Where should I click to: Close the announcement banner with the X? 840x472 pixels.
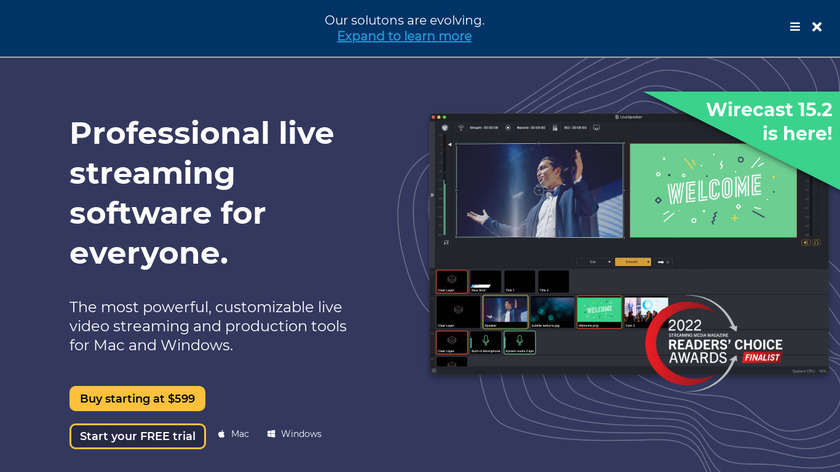click(x=816, y=27)
